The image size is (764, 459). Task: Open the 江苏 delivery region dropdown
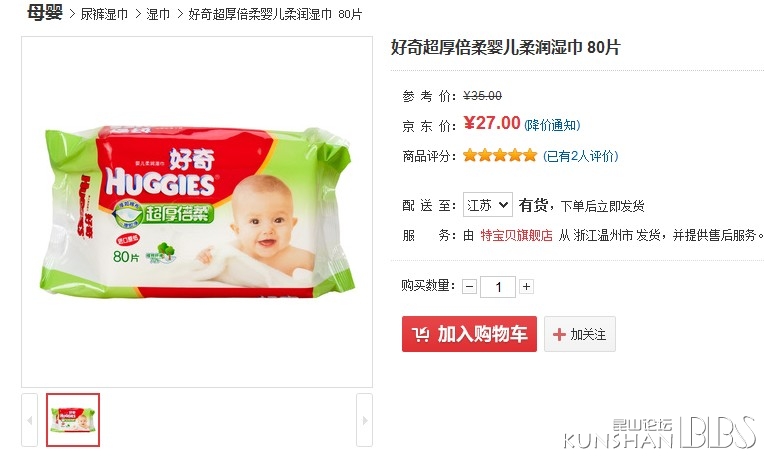pyautogui.click(x=487, y=205)
